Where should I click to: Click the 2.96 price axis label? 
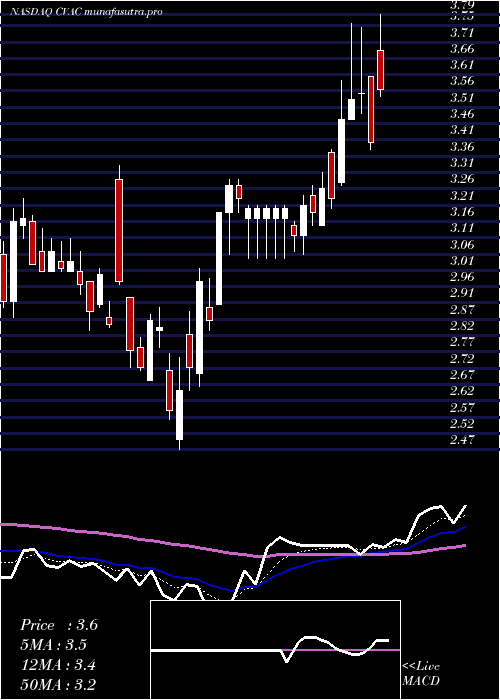coord(461,277)
